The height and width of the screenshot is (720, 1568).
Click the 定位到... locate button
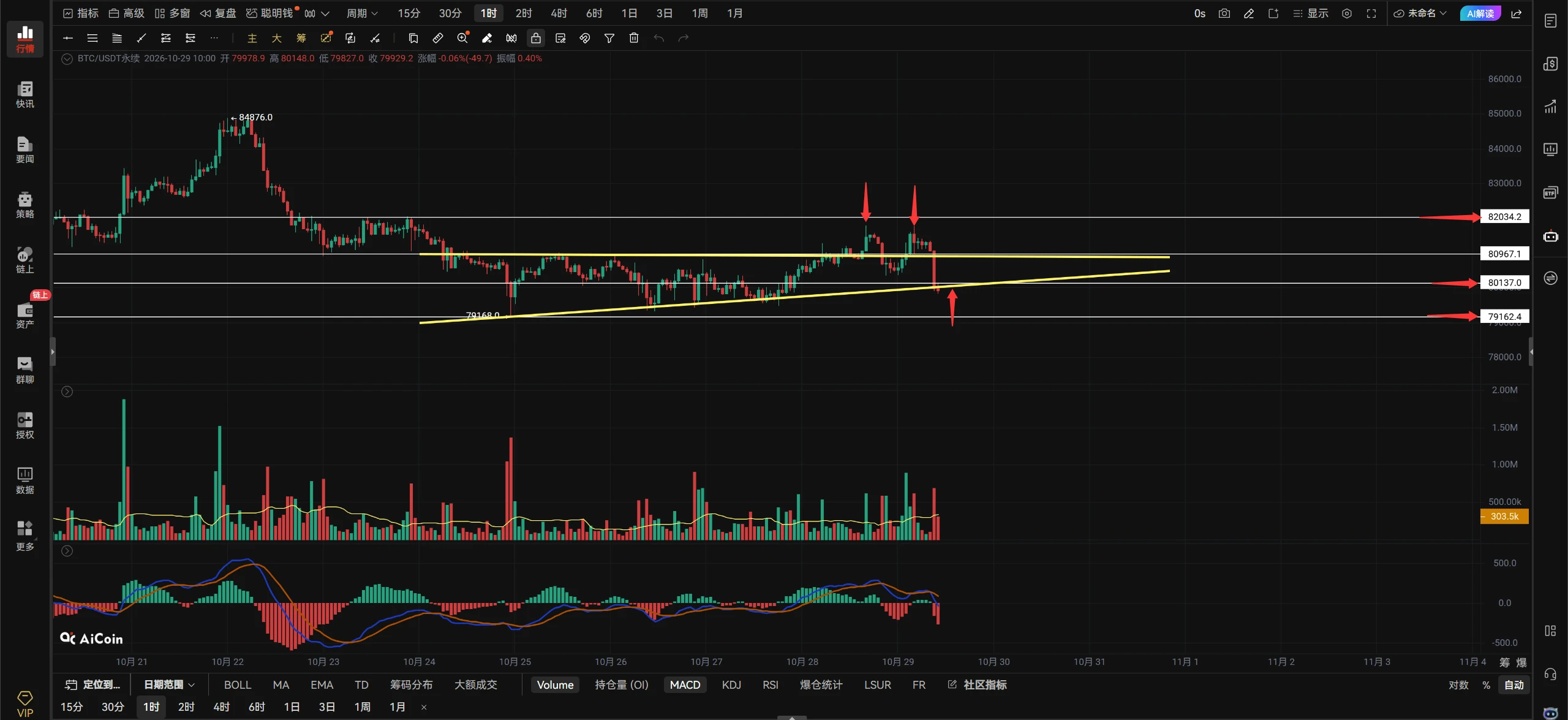93,684
